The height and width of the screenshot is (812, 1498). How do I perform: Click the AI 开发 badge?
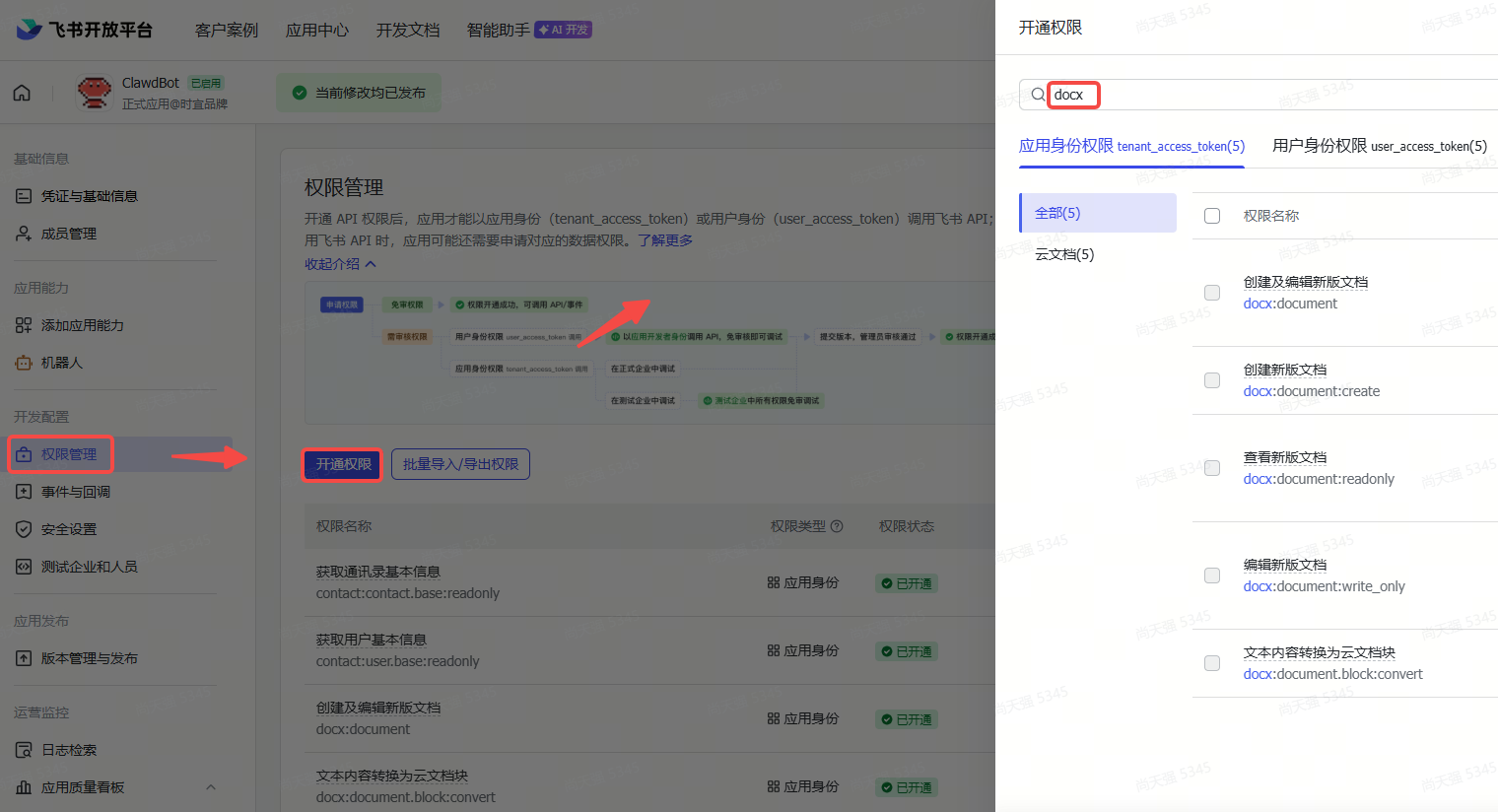(x=563, y=30)
